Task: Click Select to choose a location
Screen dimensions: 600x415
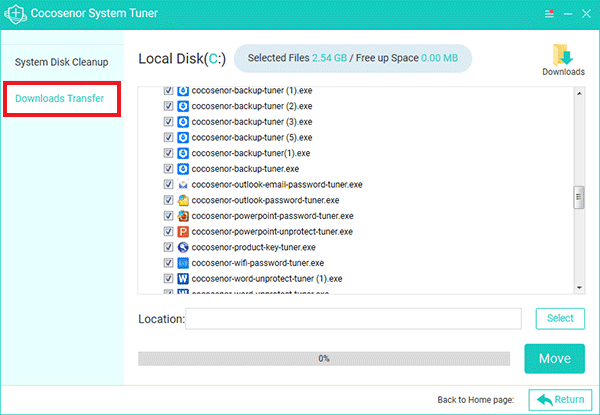Action: pyautogui.click(x=560, y=318)
